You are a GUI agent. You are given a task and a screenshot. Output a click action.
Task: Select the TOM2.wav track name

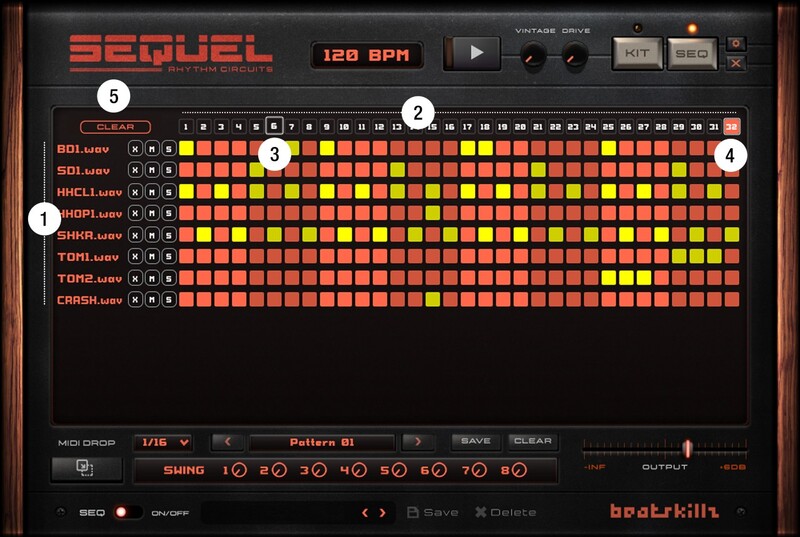(89, 278)
